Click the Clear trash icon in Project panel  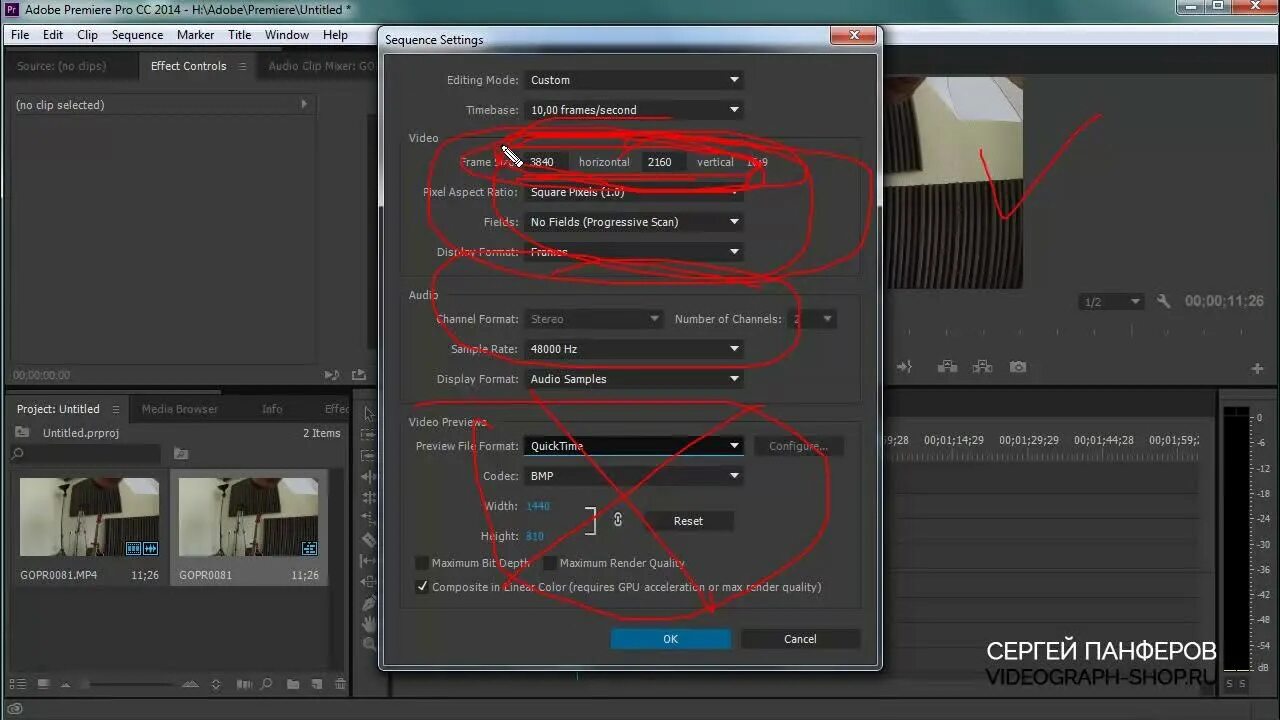(x=340, y=684)
